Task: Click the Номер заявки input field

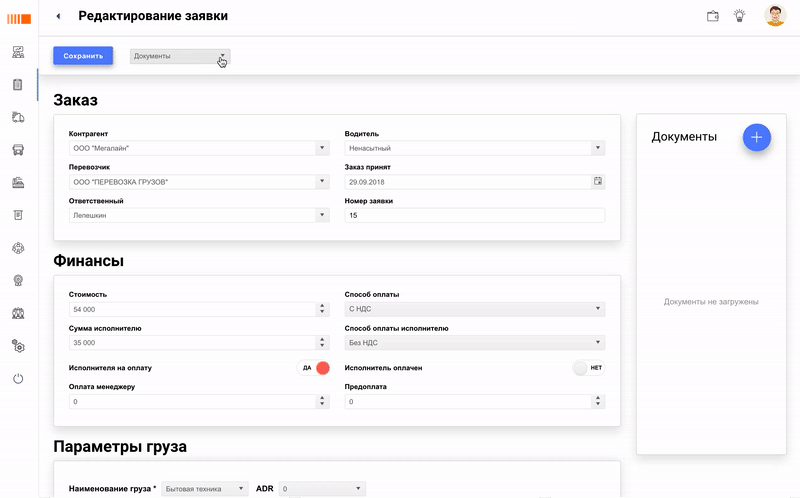Action: pyautogui.click(x=475, y=215)
